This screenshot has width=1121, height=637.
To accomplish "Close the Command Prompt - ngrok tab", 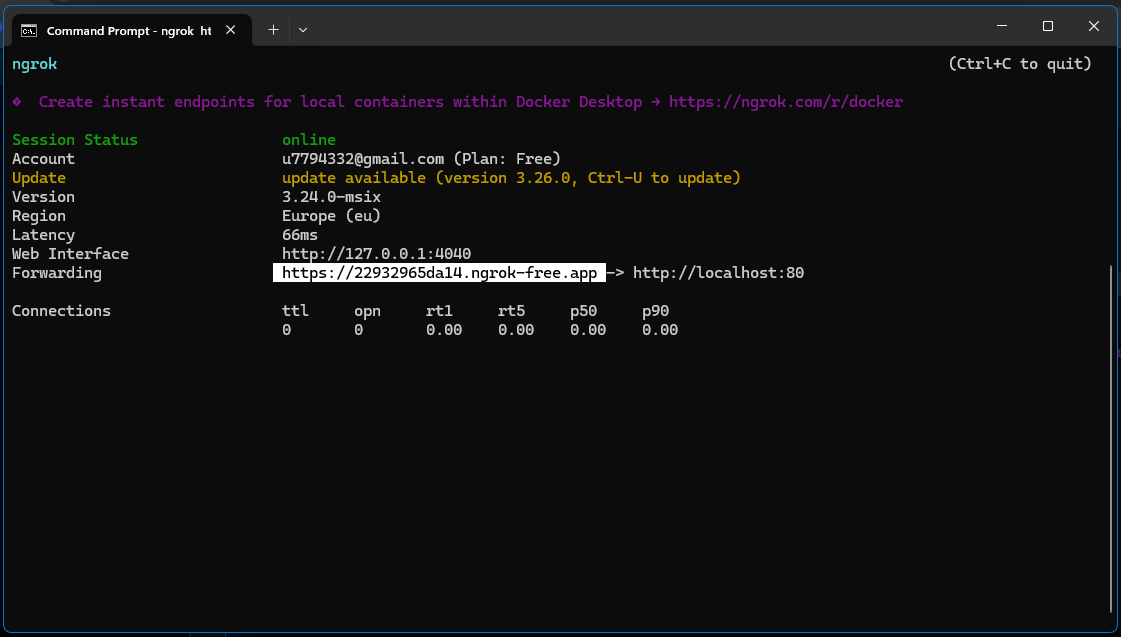I will click(x=230, y=30).
